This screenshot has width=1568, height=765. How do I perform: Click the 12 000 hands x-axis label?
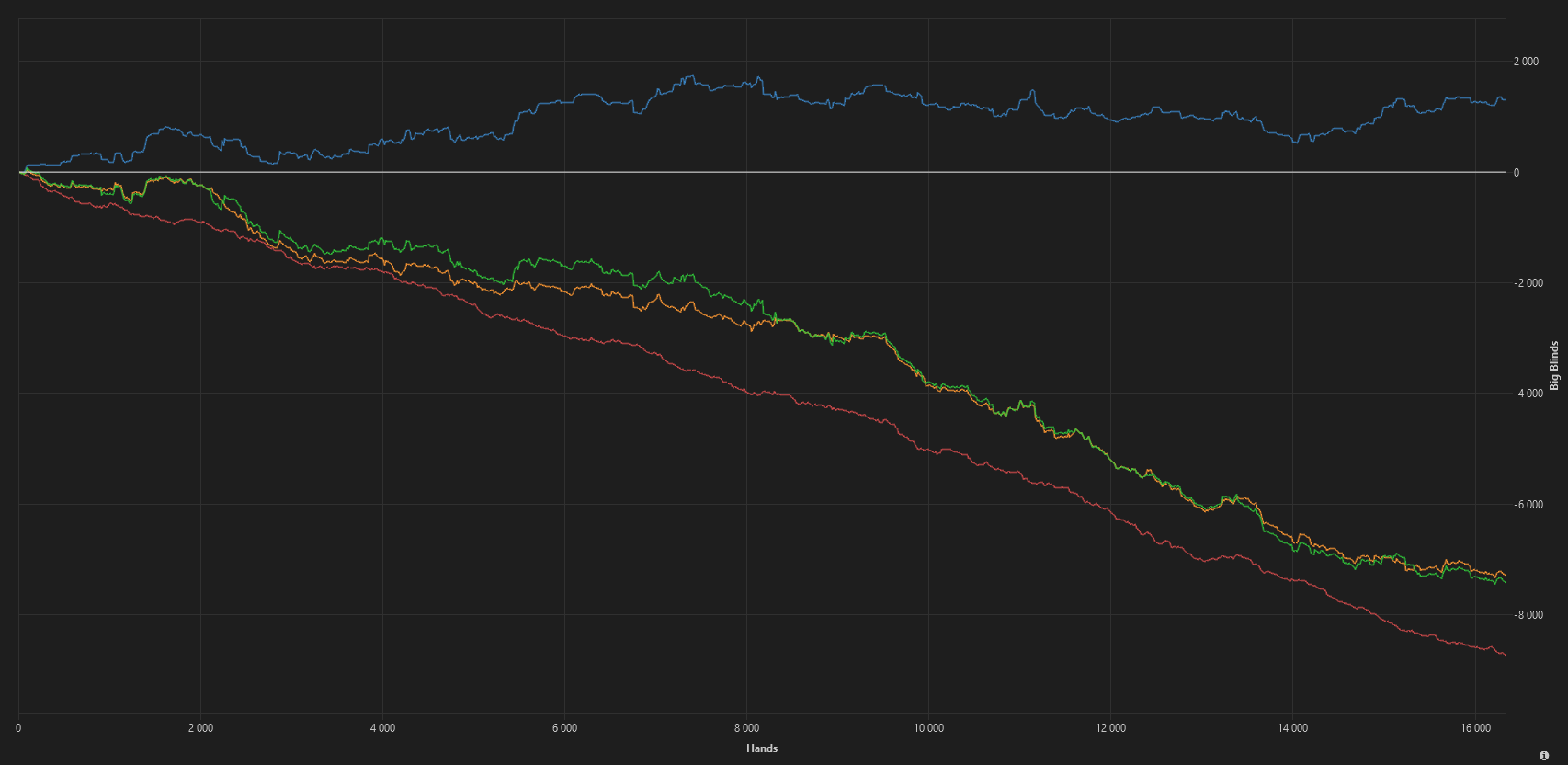click(1110, 728)
